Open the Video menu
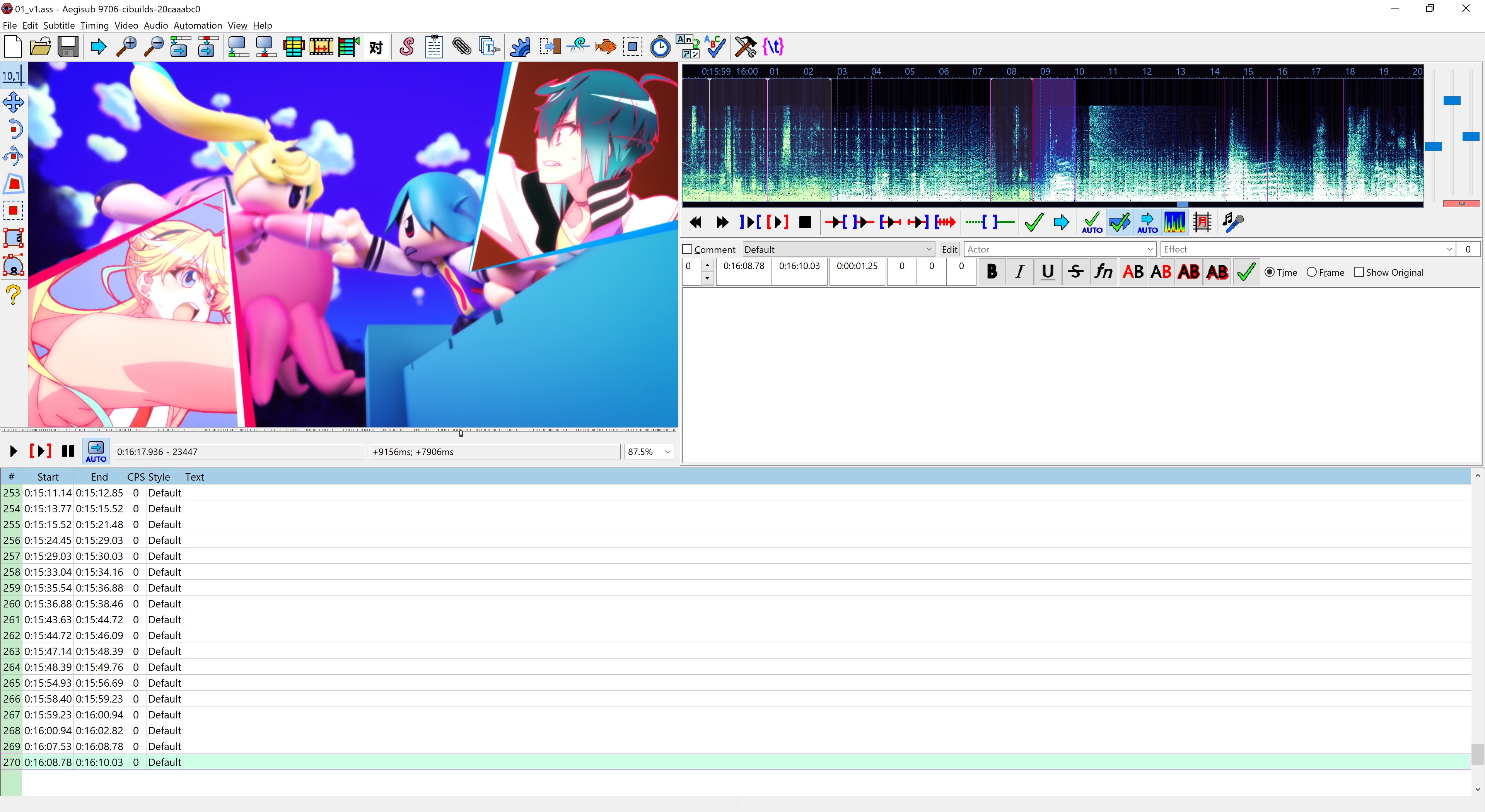The image size is (1485, 812). coord(126,26)
